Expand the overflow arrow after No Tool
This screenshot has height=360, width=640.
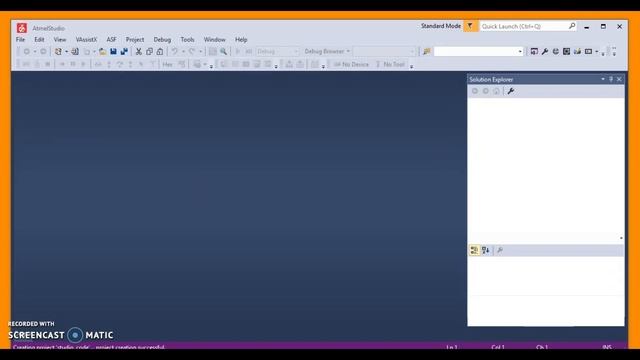[411, 66]
